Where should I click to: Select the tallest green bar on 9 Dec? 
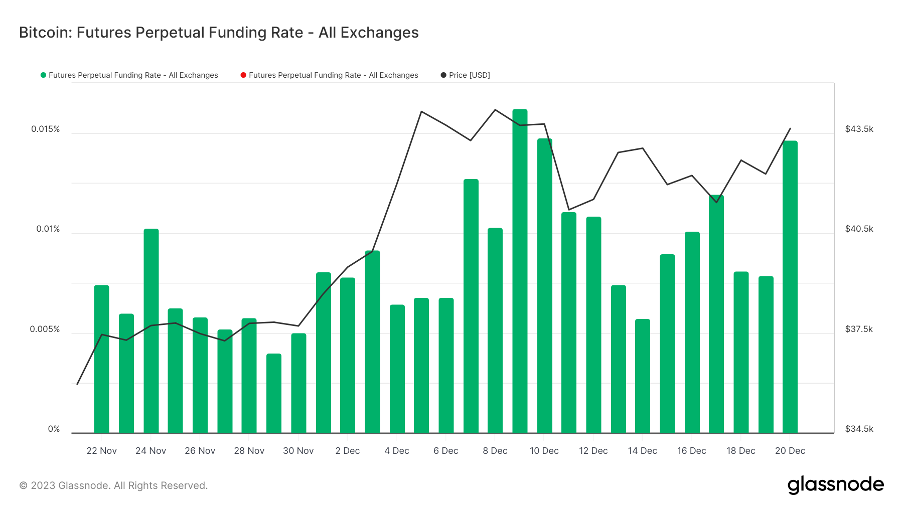click(520, 270)
